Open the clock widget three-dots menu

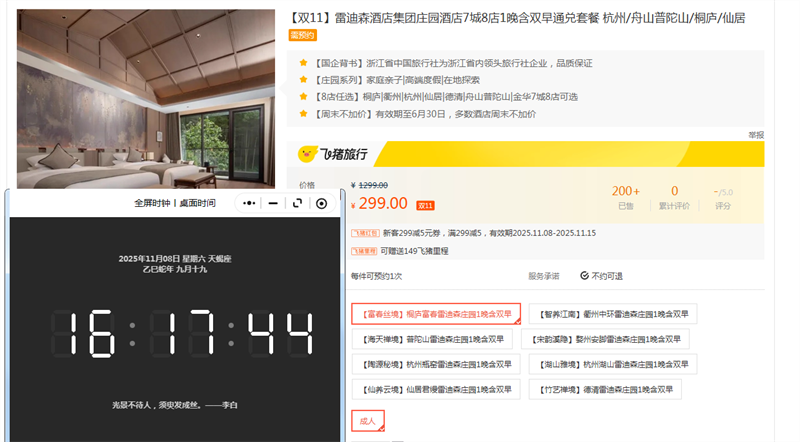pos(248,203)
